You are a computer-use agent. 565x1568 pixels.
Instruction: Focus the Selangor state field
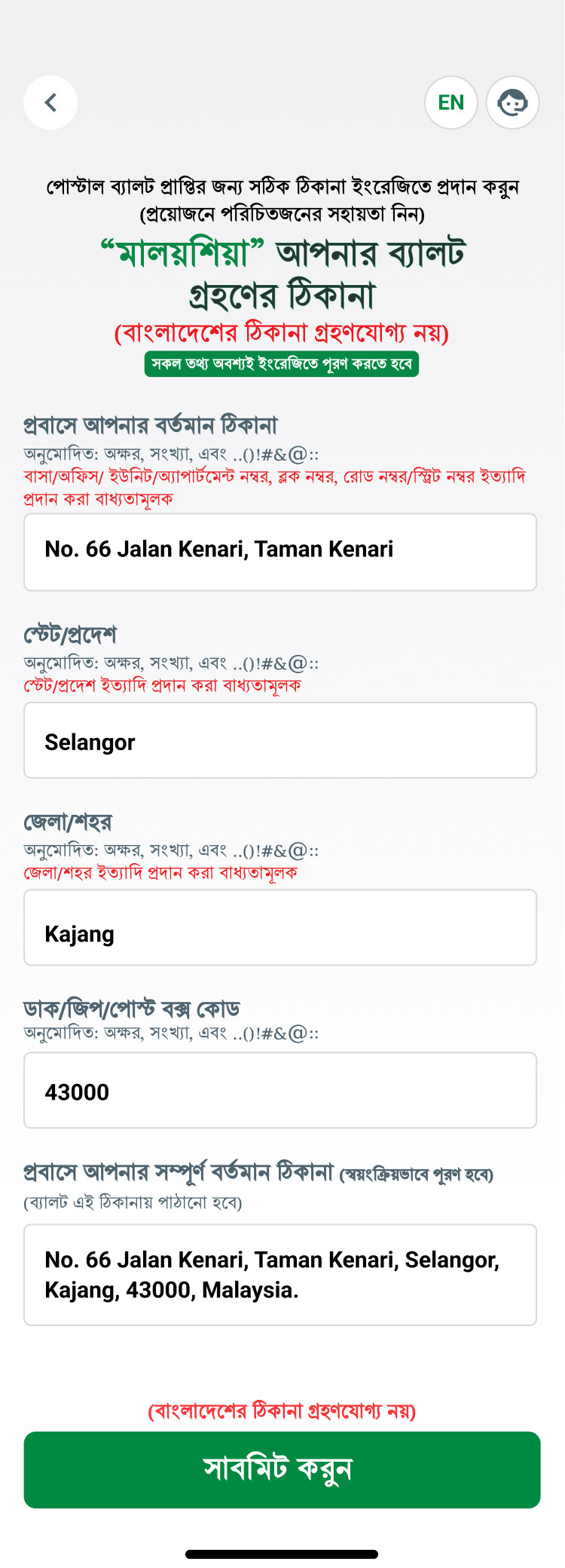coord(280,740)
